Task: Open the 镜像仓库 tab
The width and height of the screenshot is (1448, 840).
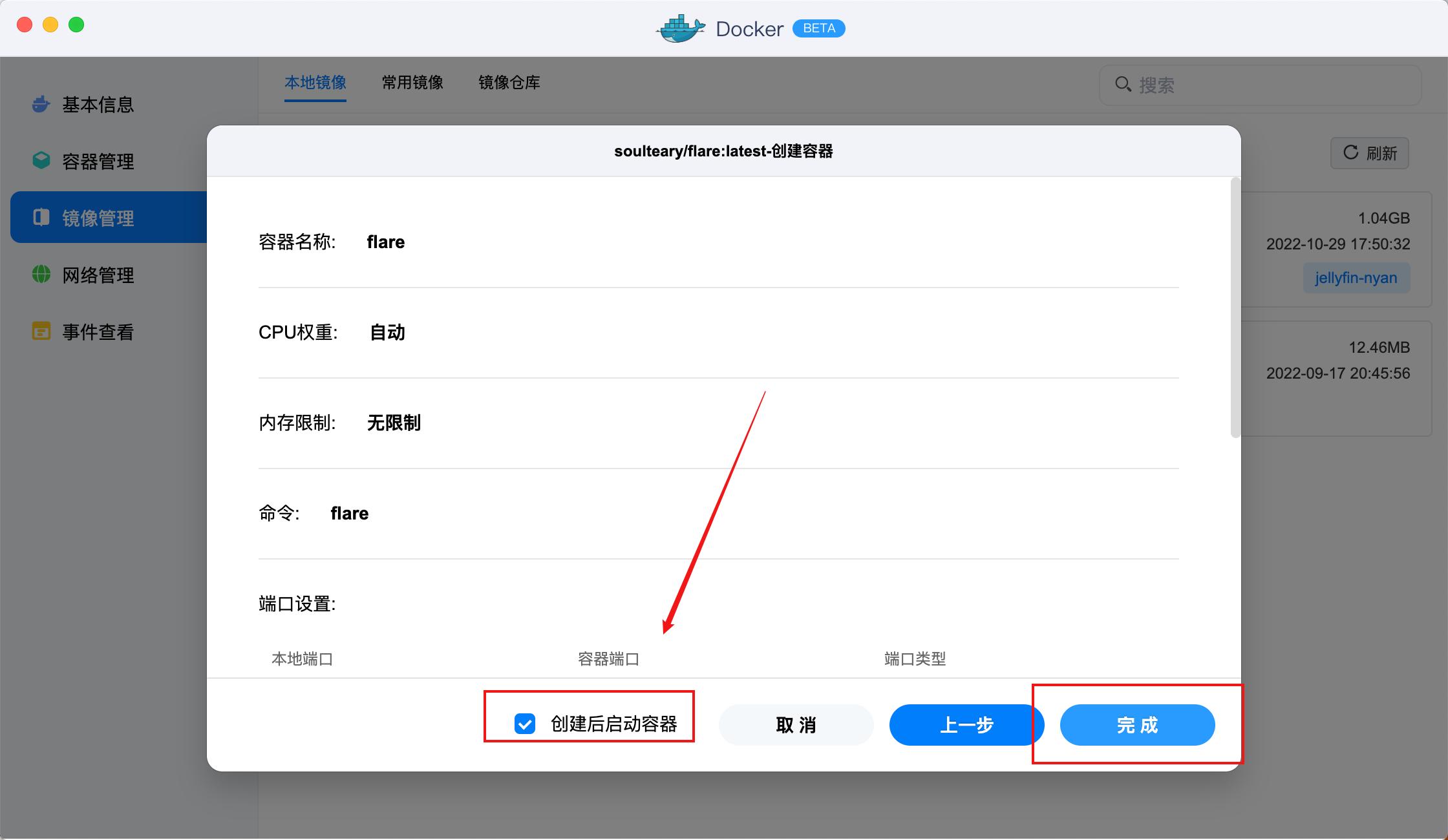Action: [509, 83]
